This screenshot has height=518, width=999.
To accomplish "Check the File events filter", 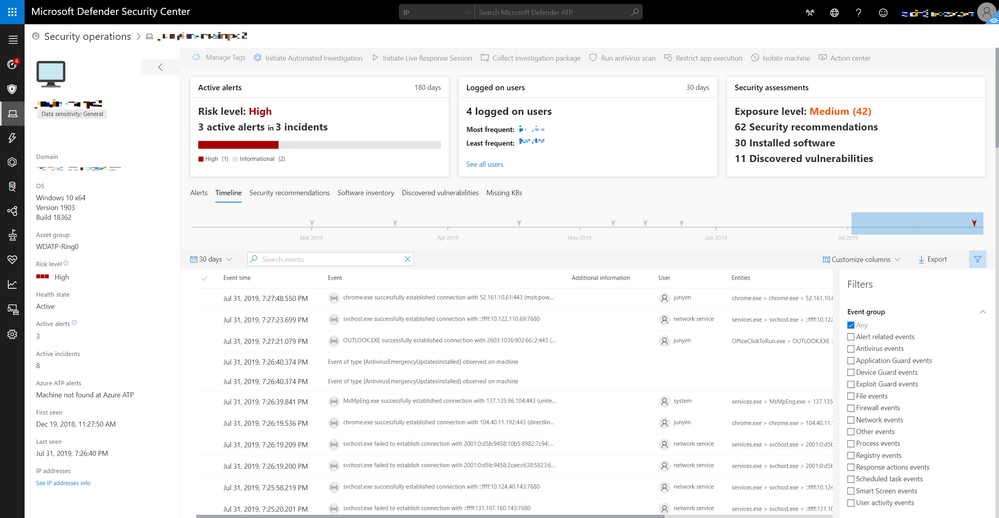I will point(851,396).
